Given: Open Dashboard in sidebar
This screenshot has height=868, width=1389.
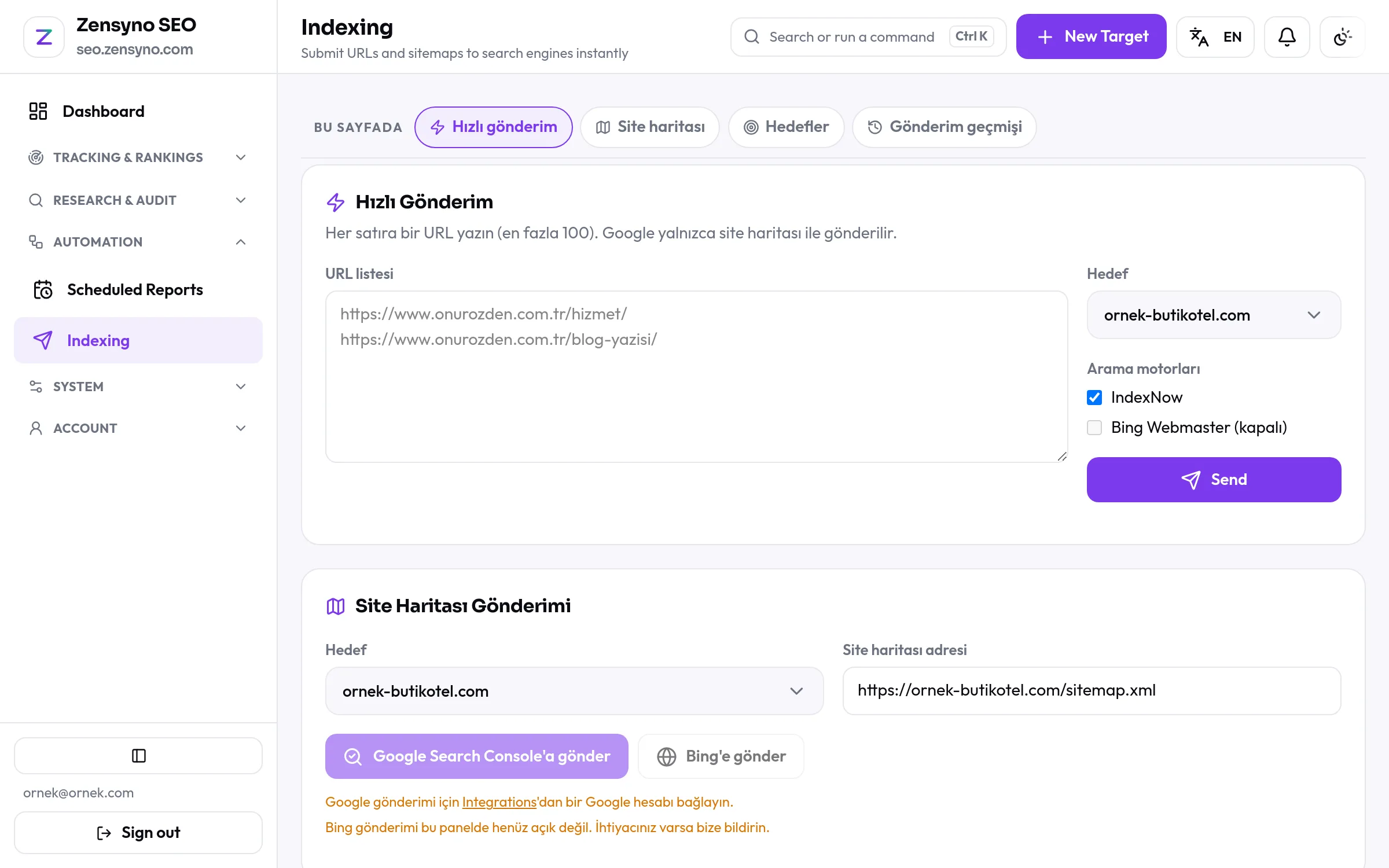Looking at the screenshot, I should point(138,111).
